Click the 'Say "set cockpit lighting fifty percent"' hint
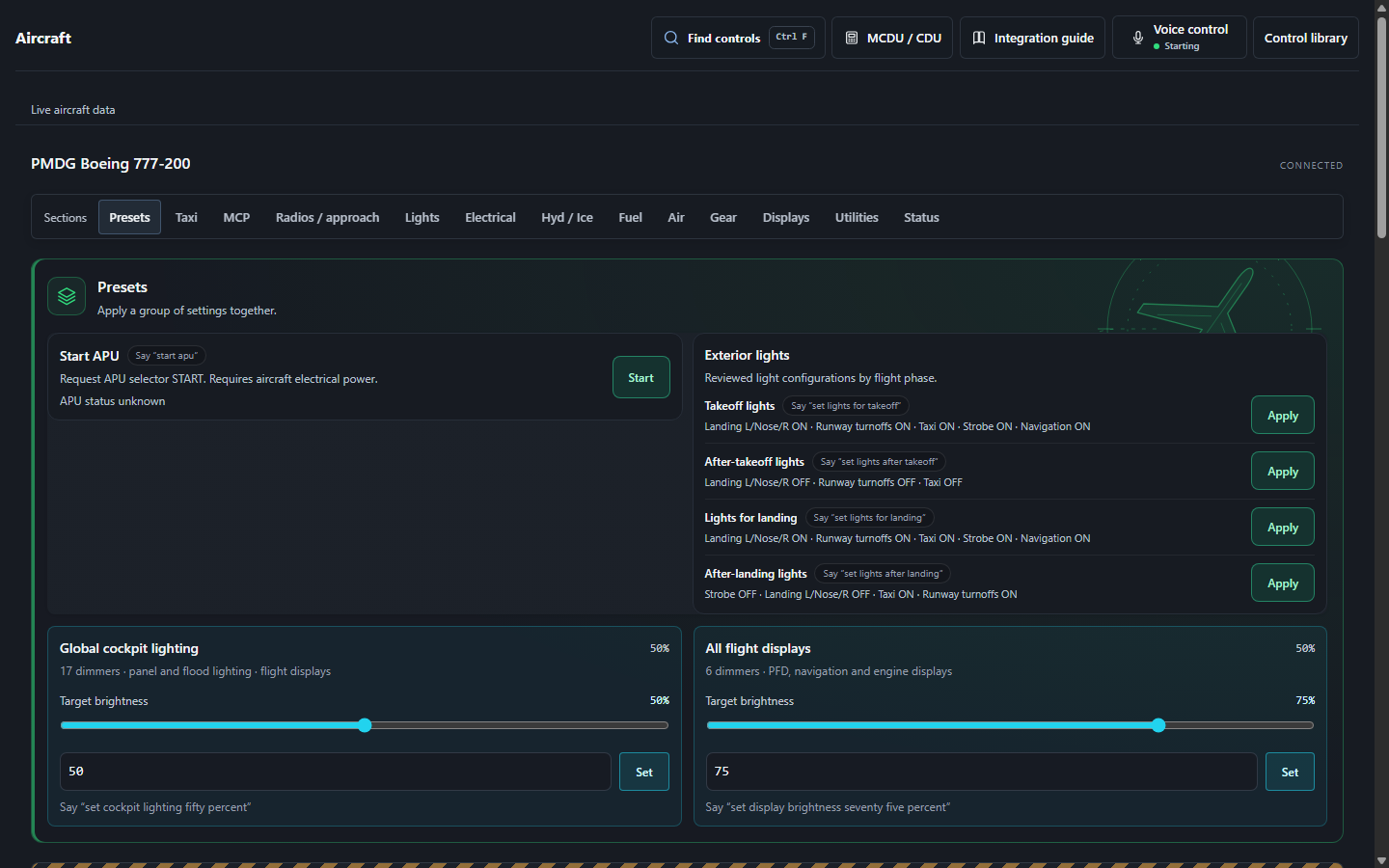The image size is (1389, 868). (155, 807)
